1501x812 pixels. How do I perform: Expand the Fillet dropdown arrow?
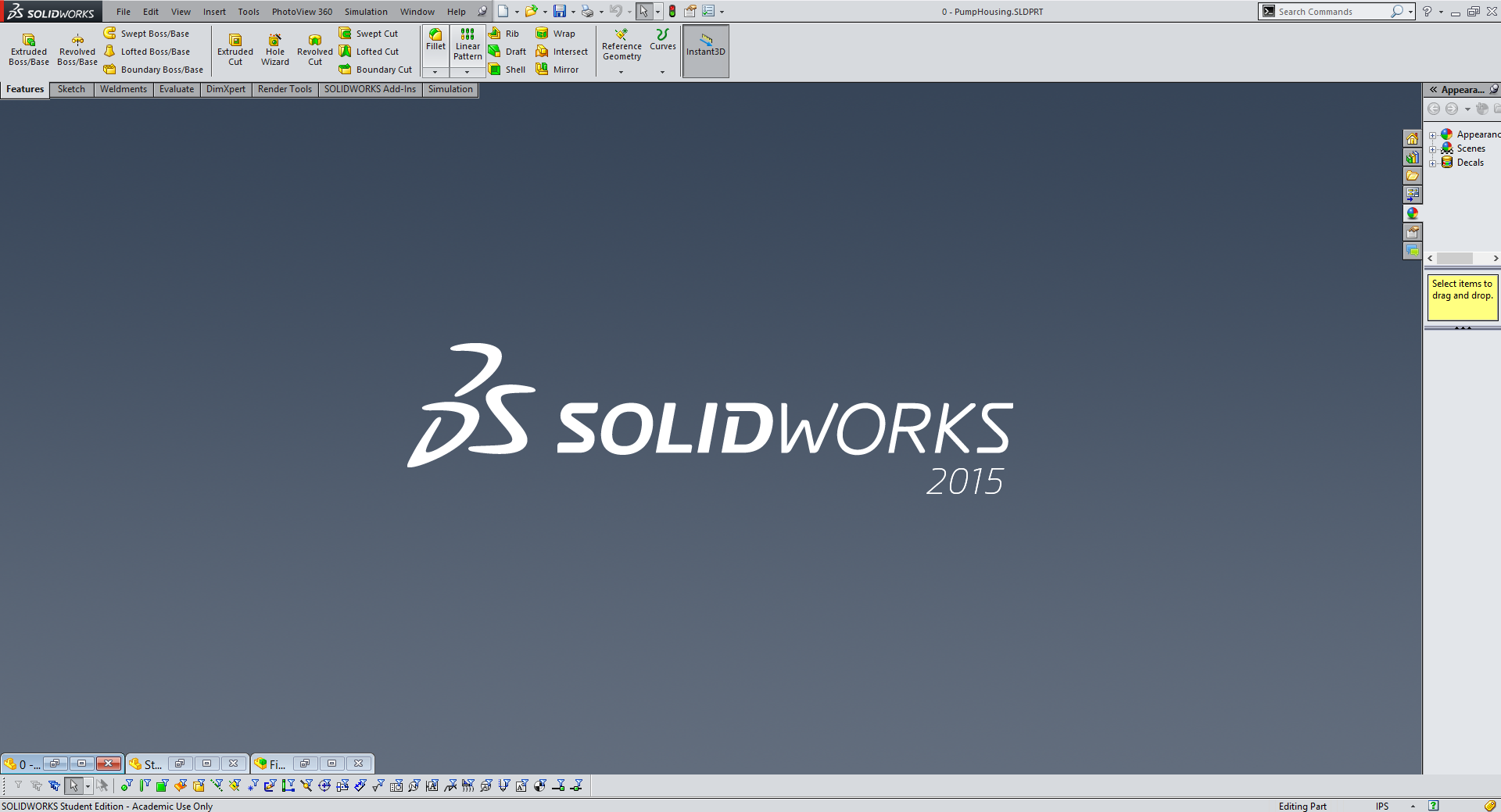click(x=435, y=72)
